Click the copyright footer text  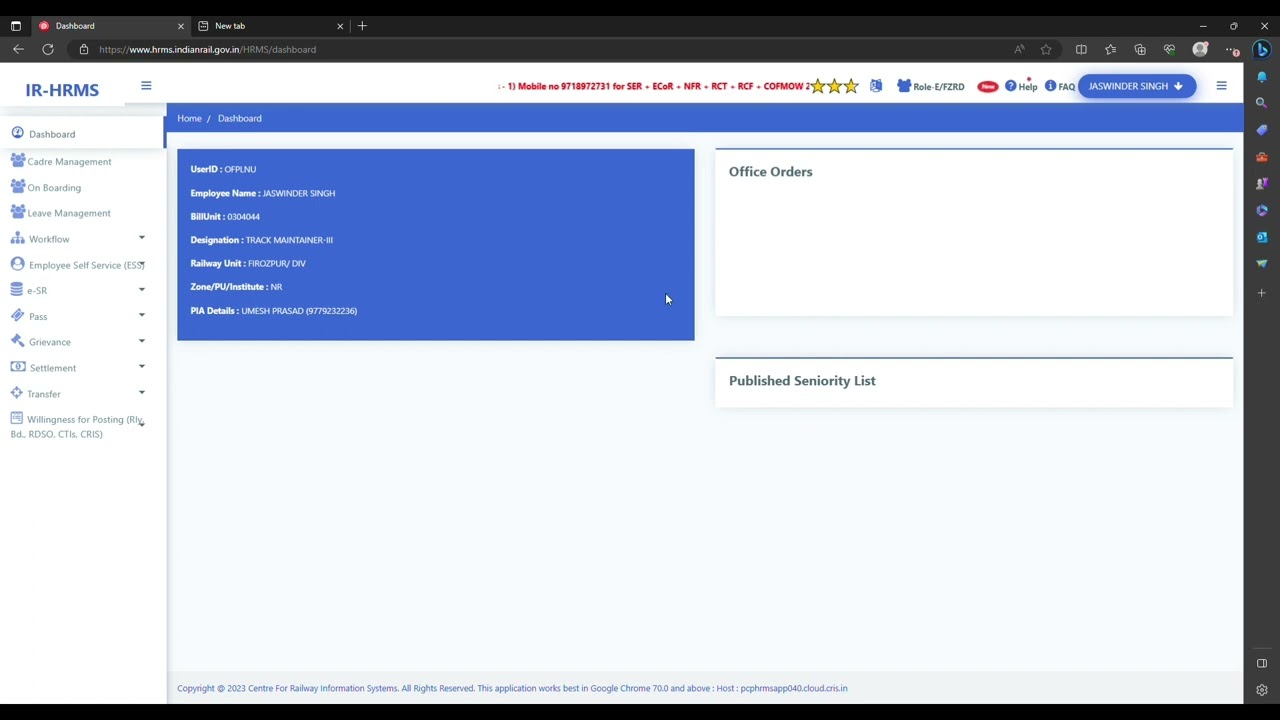point(512,688)
